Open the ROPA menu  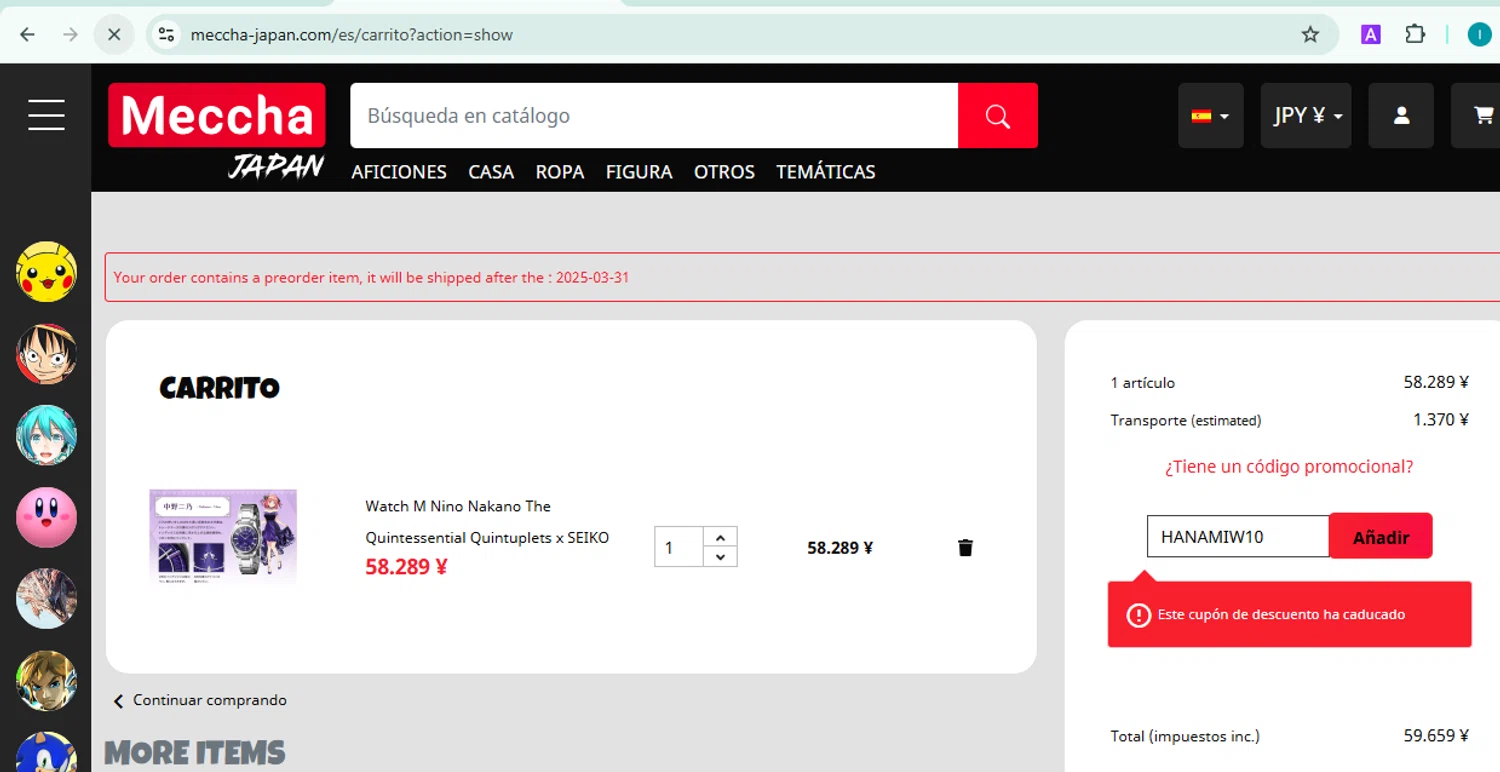(560, 172)
